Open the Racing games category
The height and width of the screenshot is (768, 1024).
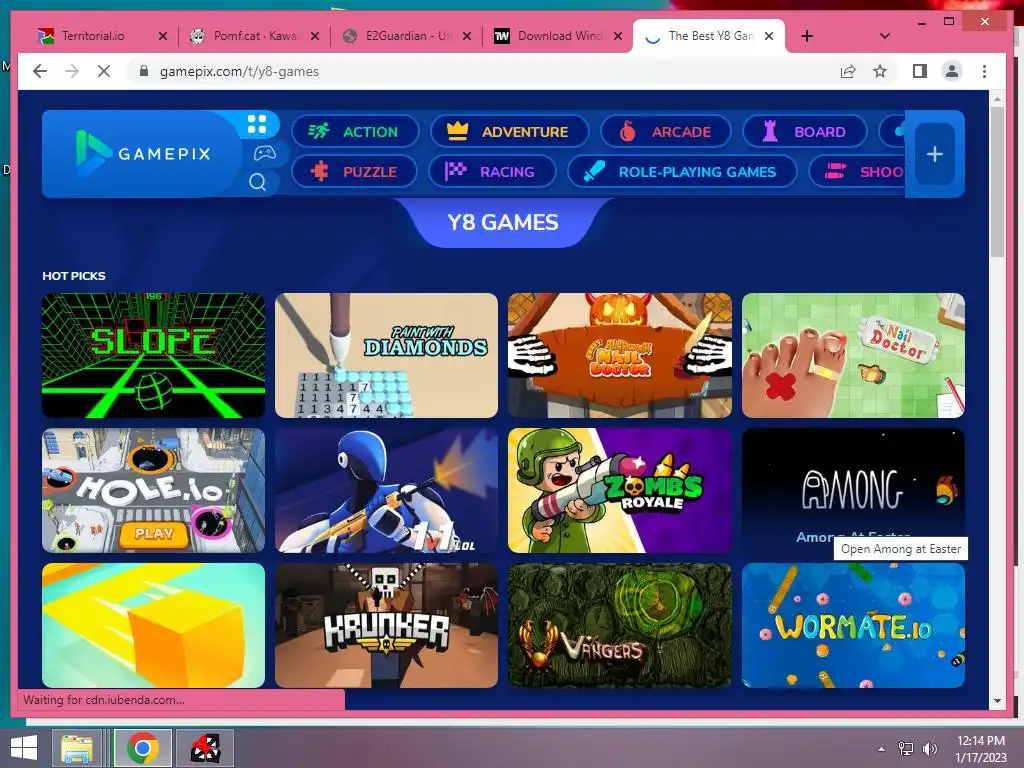tap(492, 172)
